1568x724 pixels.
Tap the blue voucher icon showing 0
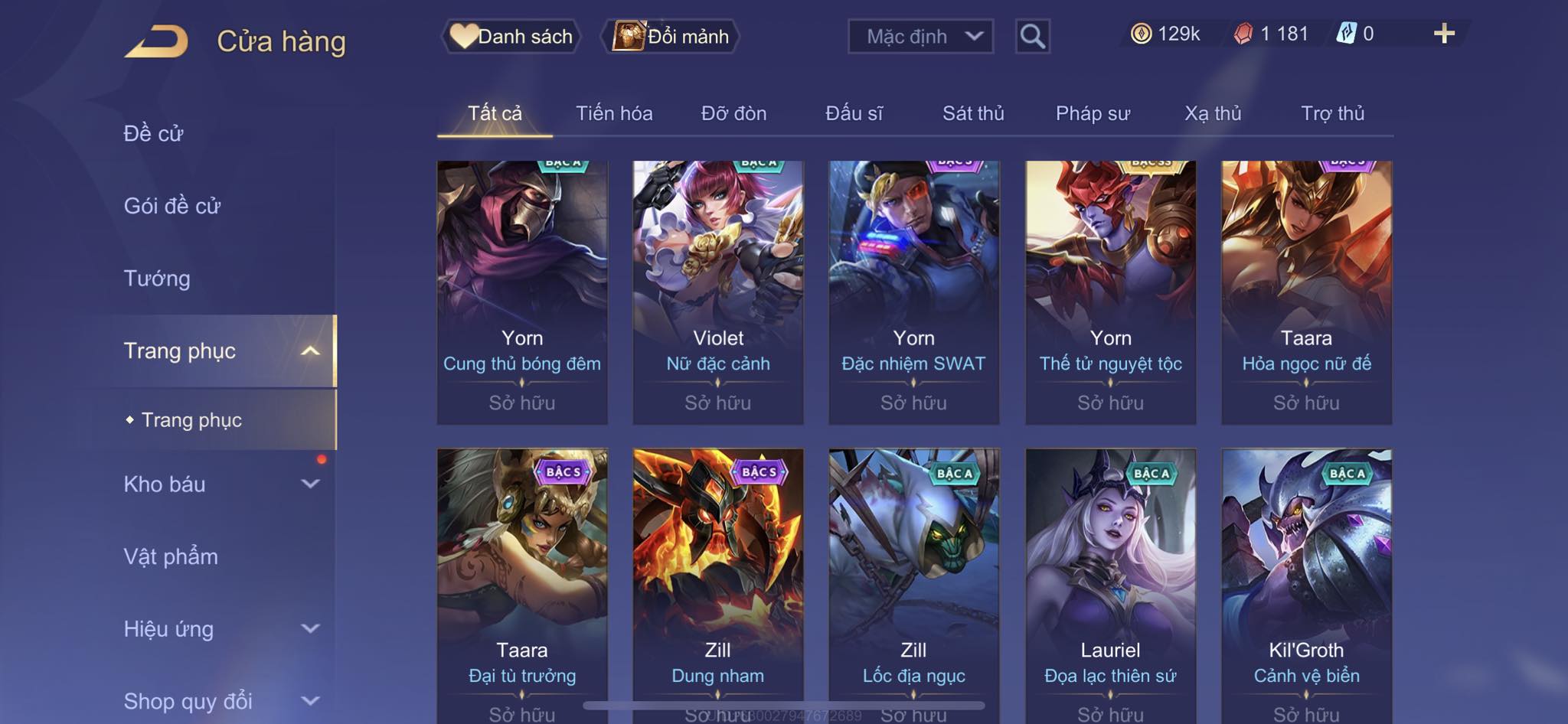click(x=1346, y=34)
